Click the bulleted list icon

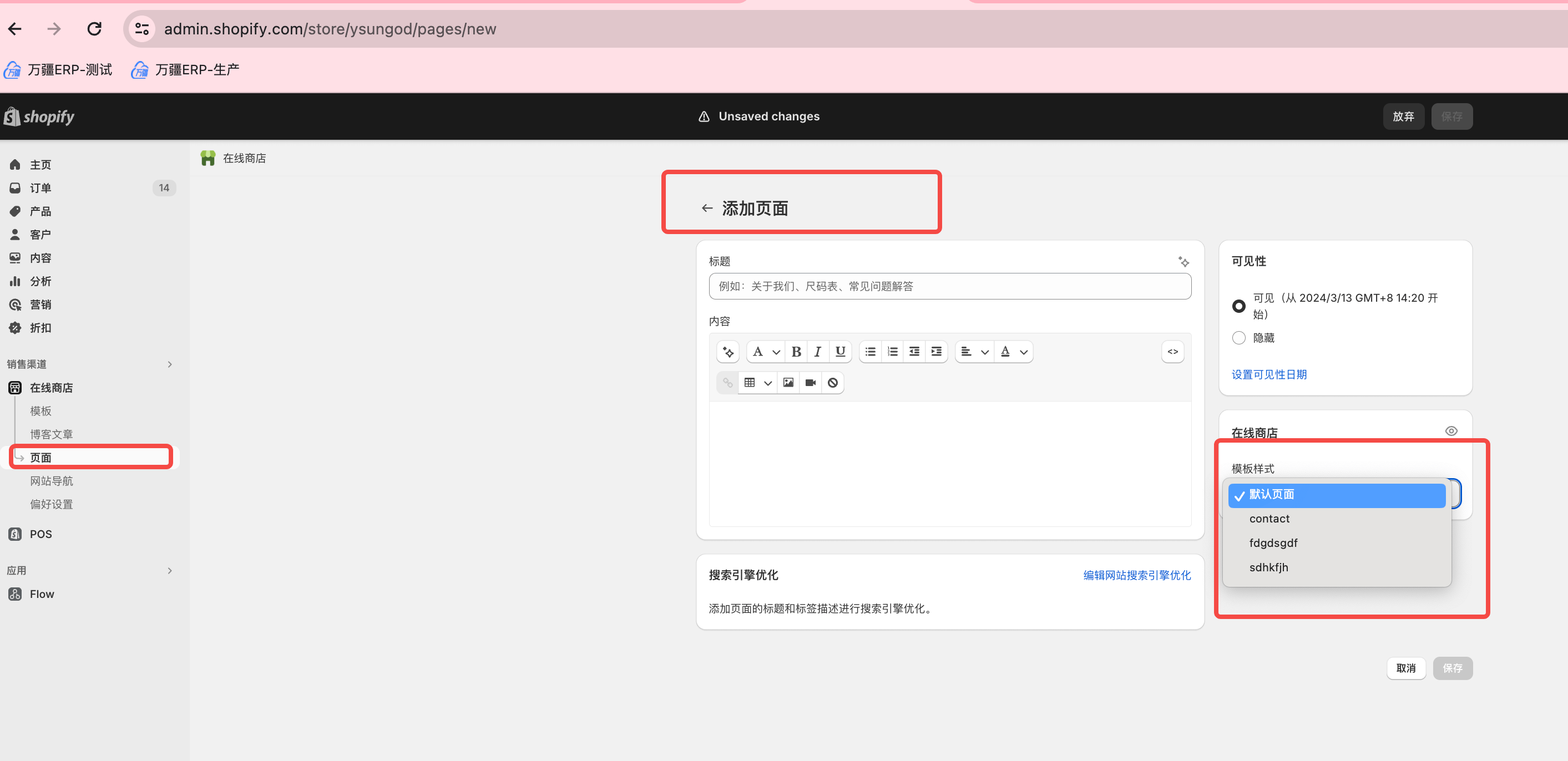871,352
